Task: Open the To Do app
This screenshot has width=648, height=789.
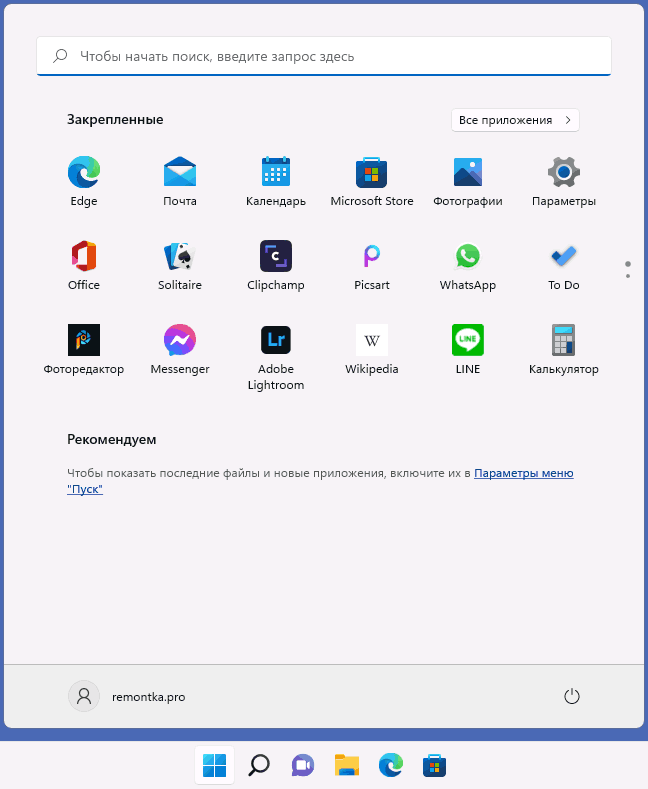Action: coord(564,266)
